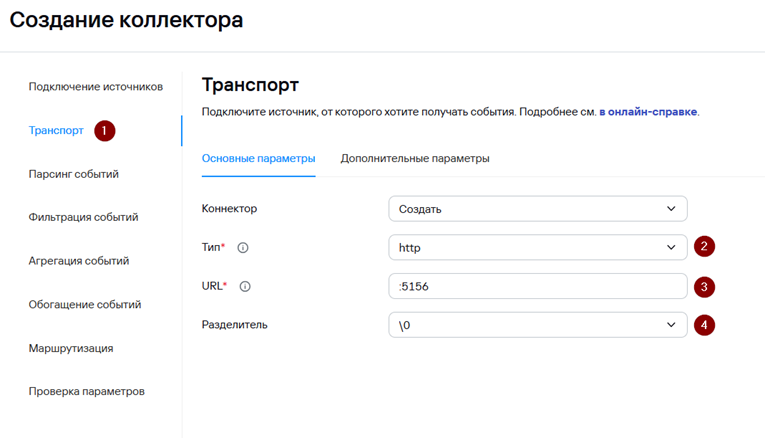Viewport: 765px width, 438px height.
Task: Go to Обогащение событий step
Action: click(x=84, y=305)
